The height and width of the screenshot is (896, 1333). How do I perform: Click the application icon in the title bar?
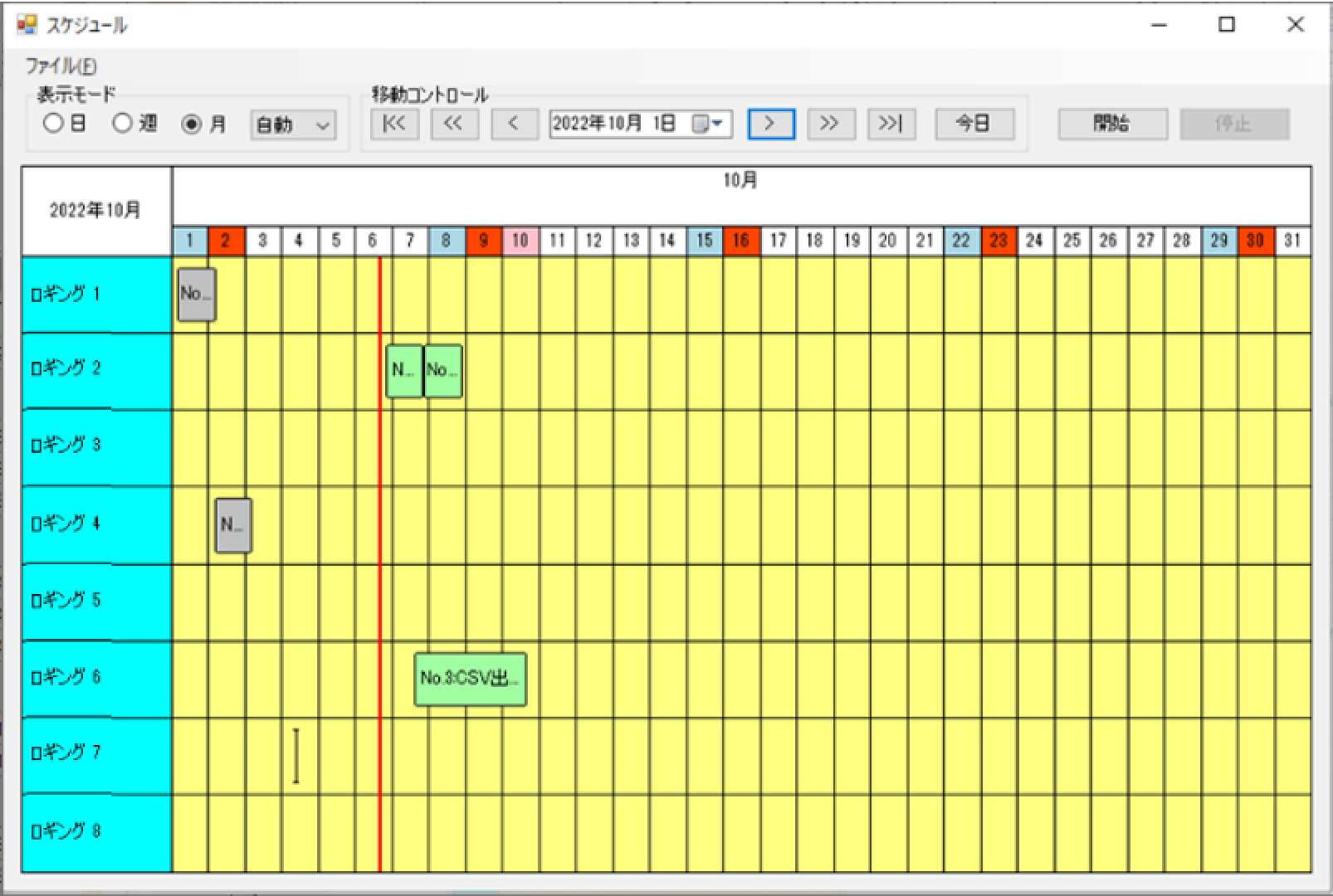click(25, 25)
